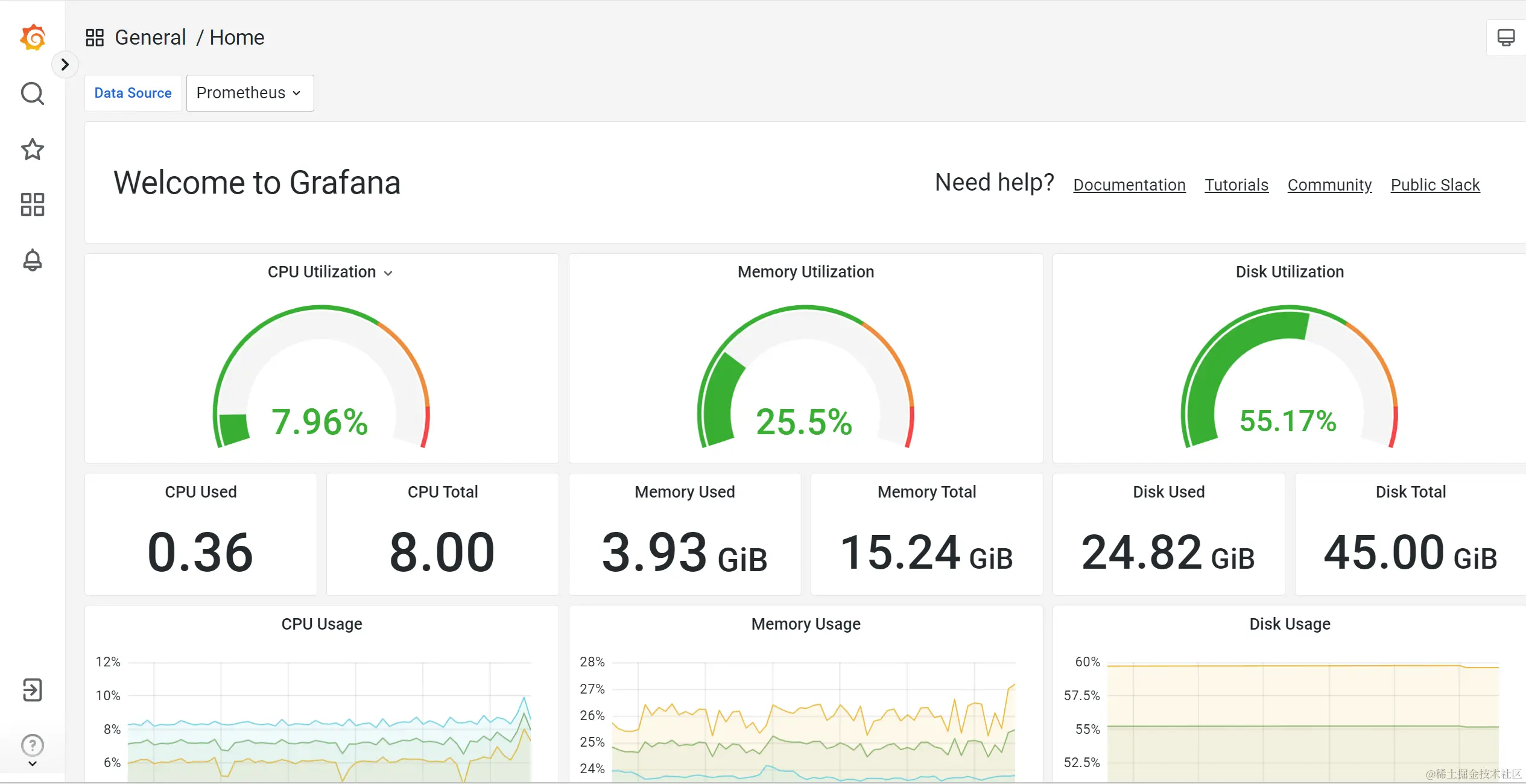Viewport: 1526px width, 784px height.
Task: Click the Home breadcrumb item
Action: (x=236, y=37)
